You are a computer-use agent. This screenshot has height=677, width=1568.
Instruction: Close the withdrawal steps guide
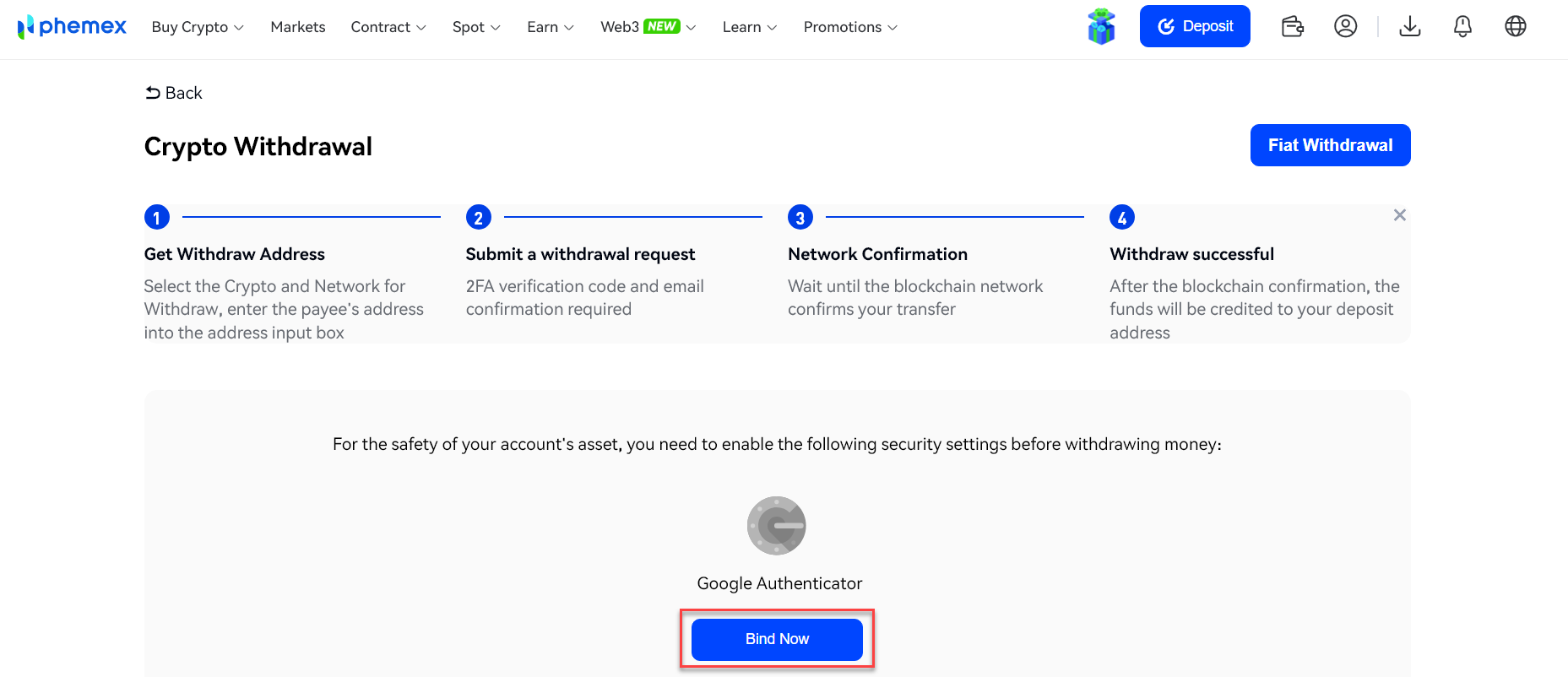click(x=1400, y=215)
